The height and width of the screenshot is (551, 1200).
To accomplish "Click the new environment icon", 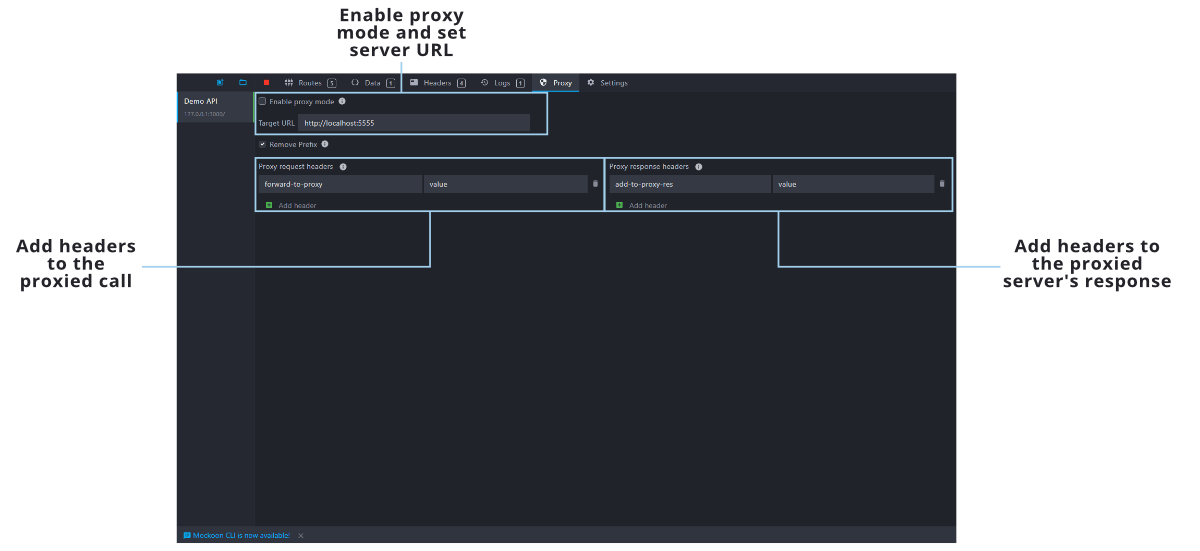I will coord(220,83).
